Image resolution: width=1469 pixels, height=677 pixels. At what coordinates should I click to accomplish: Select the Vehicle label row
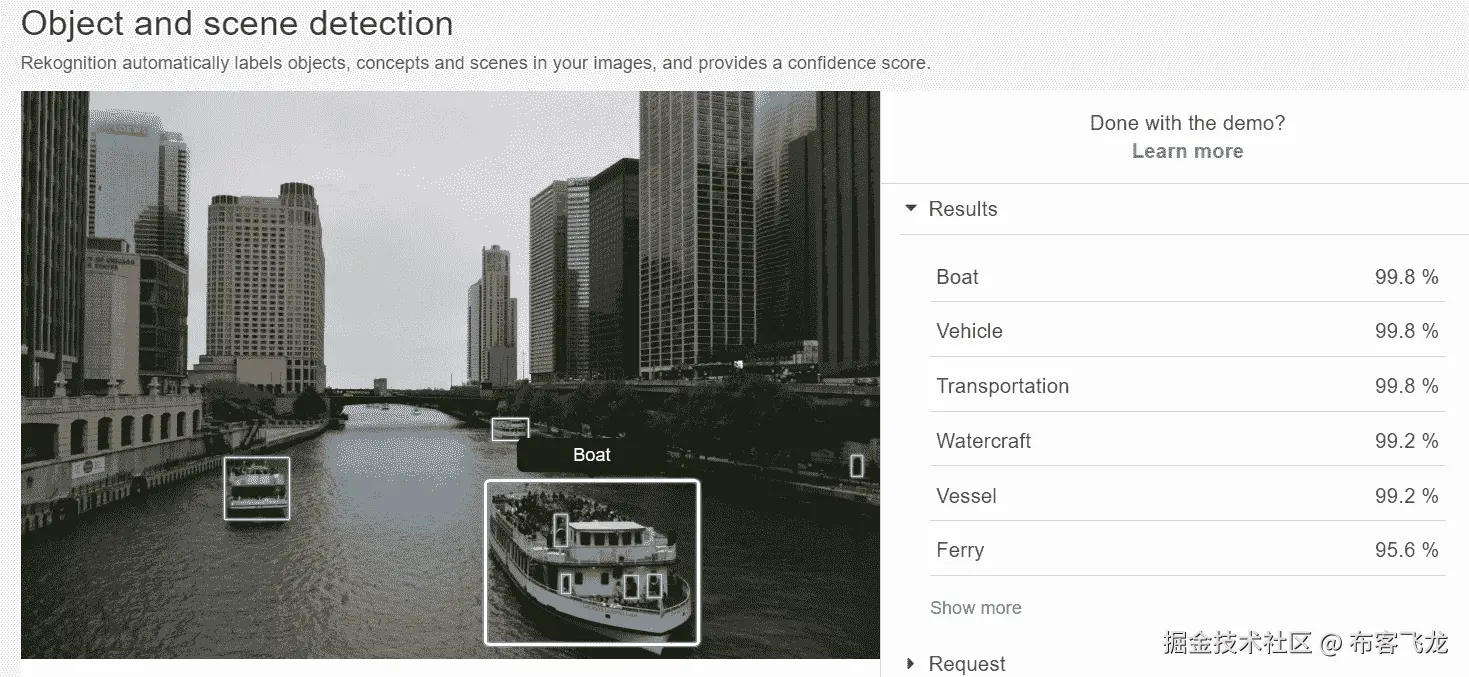[1187, 331]
